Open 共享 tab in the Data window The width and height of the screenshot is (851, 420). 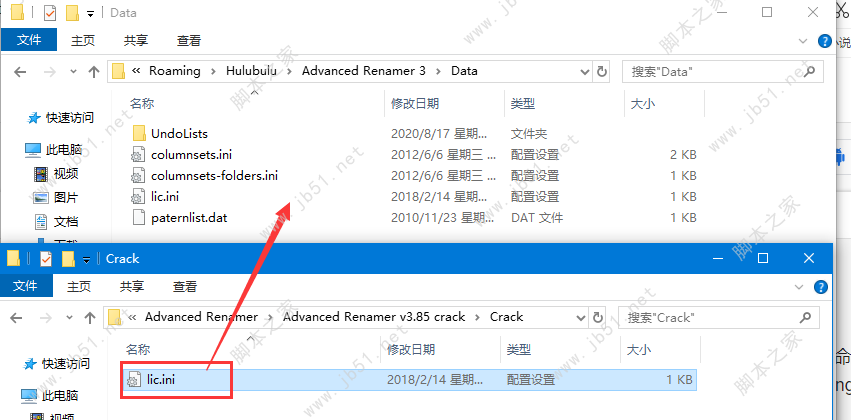[x=136, y=40]
